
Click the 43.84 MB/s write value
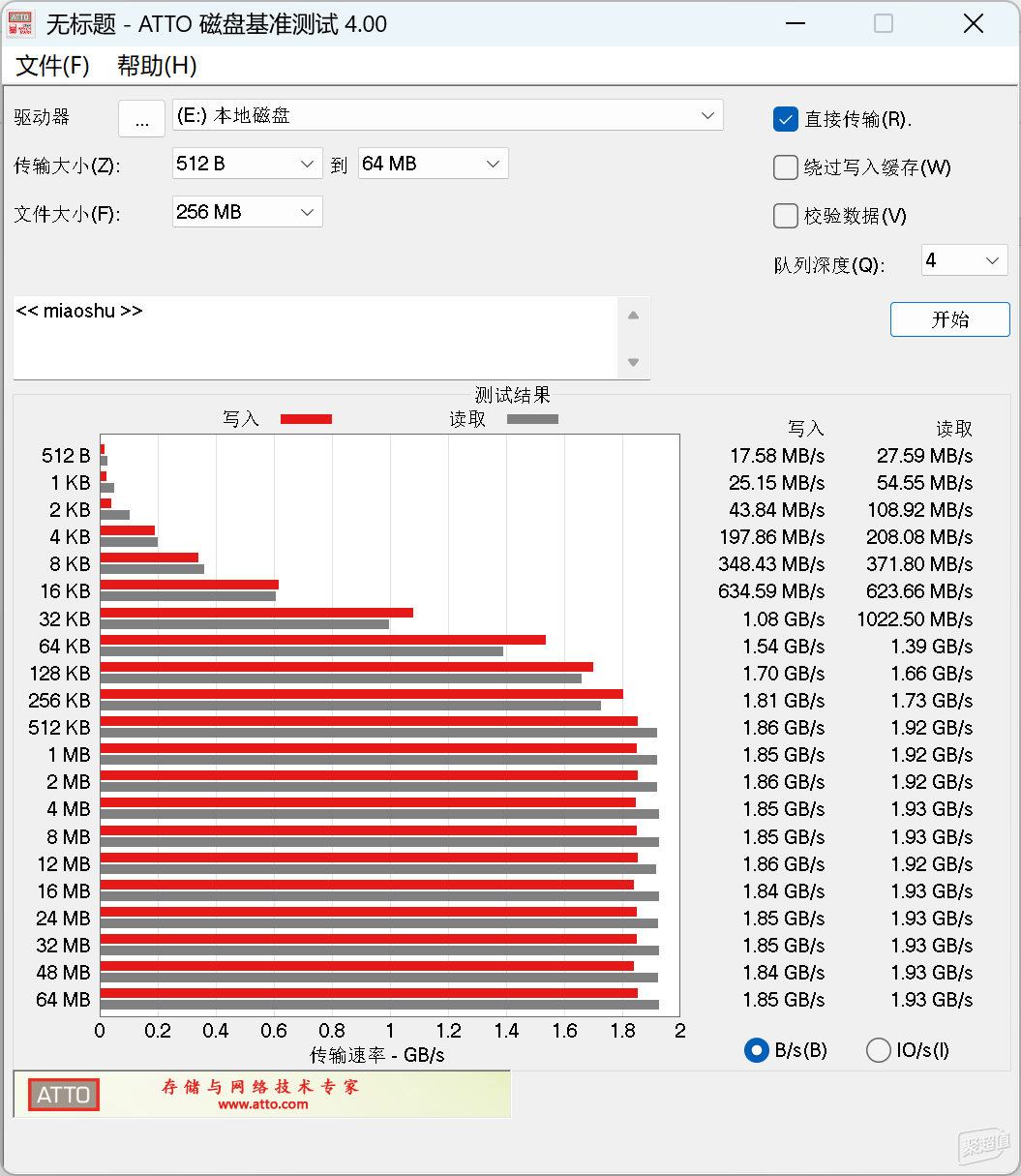[x=777, y=509]
